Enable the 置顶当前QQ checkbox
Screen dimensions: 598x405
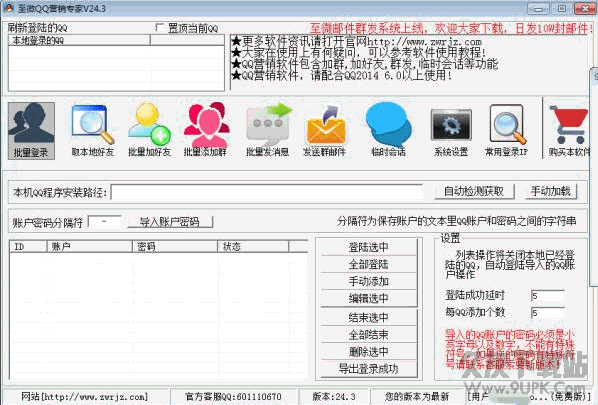tap(159, 28)
